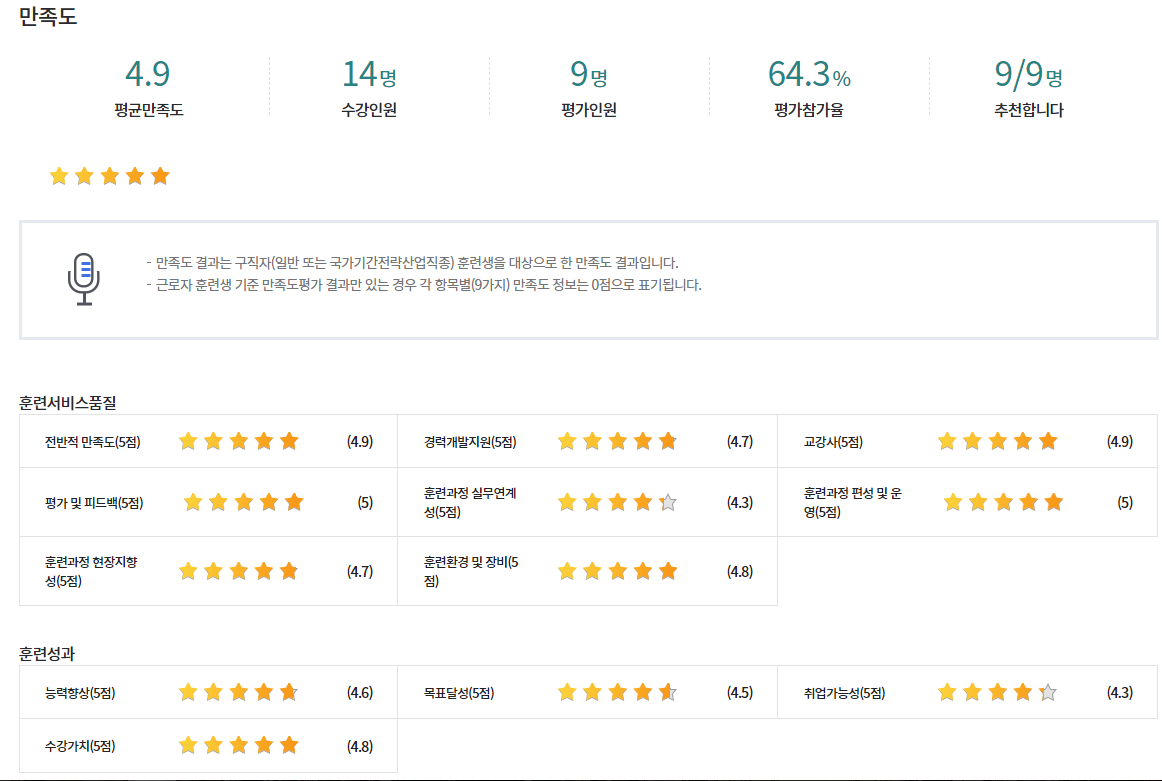Click the stars for 훈련과정 편성 및 운영
The height and width of the screenshot is (781, 1162).
(1003, 502)
